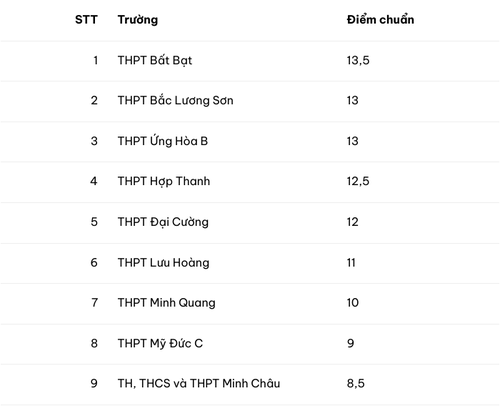Click the 12,5 score value
The width and height of the screenshot is (500, 406).
(x=358, y=181)
